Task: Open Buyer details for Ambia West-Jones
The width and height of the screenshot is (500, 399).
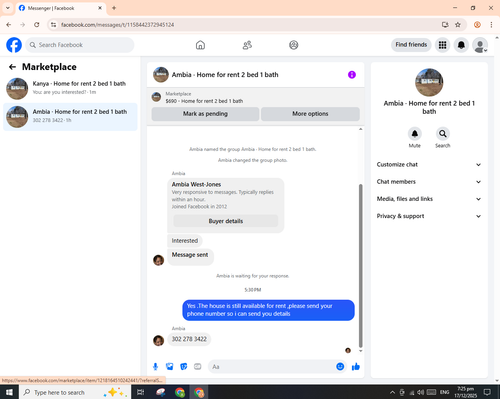Action: (x=226, y=221)
